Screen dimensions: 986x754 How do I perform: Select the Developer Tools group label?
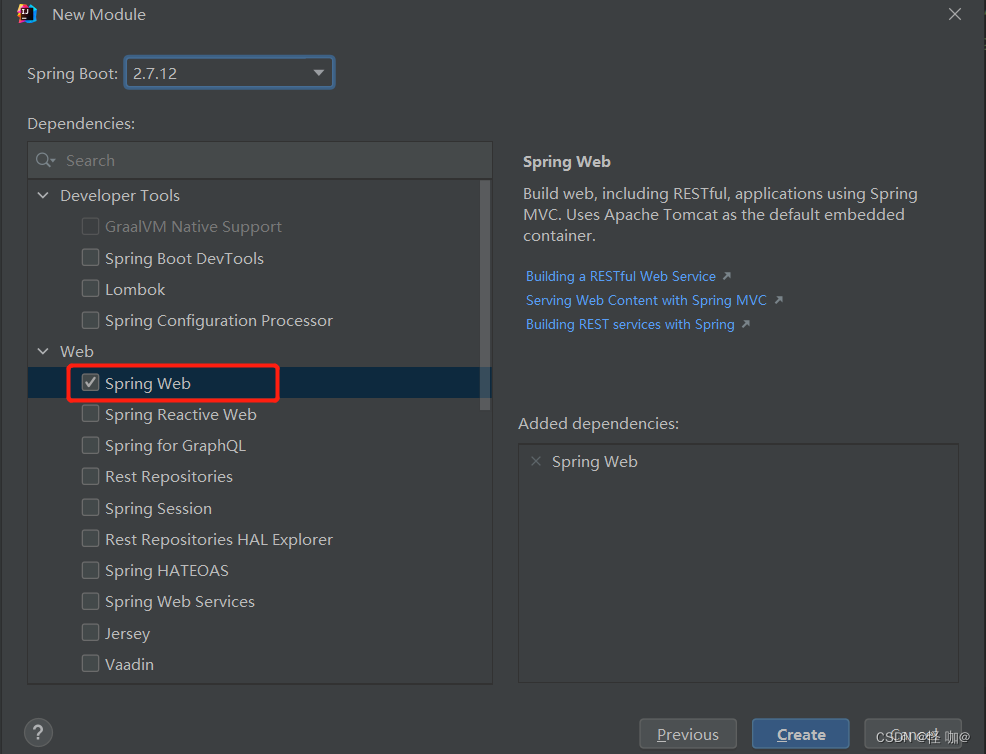click(x=120, y=196)
